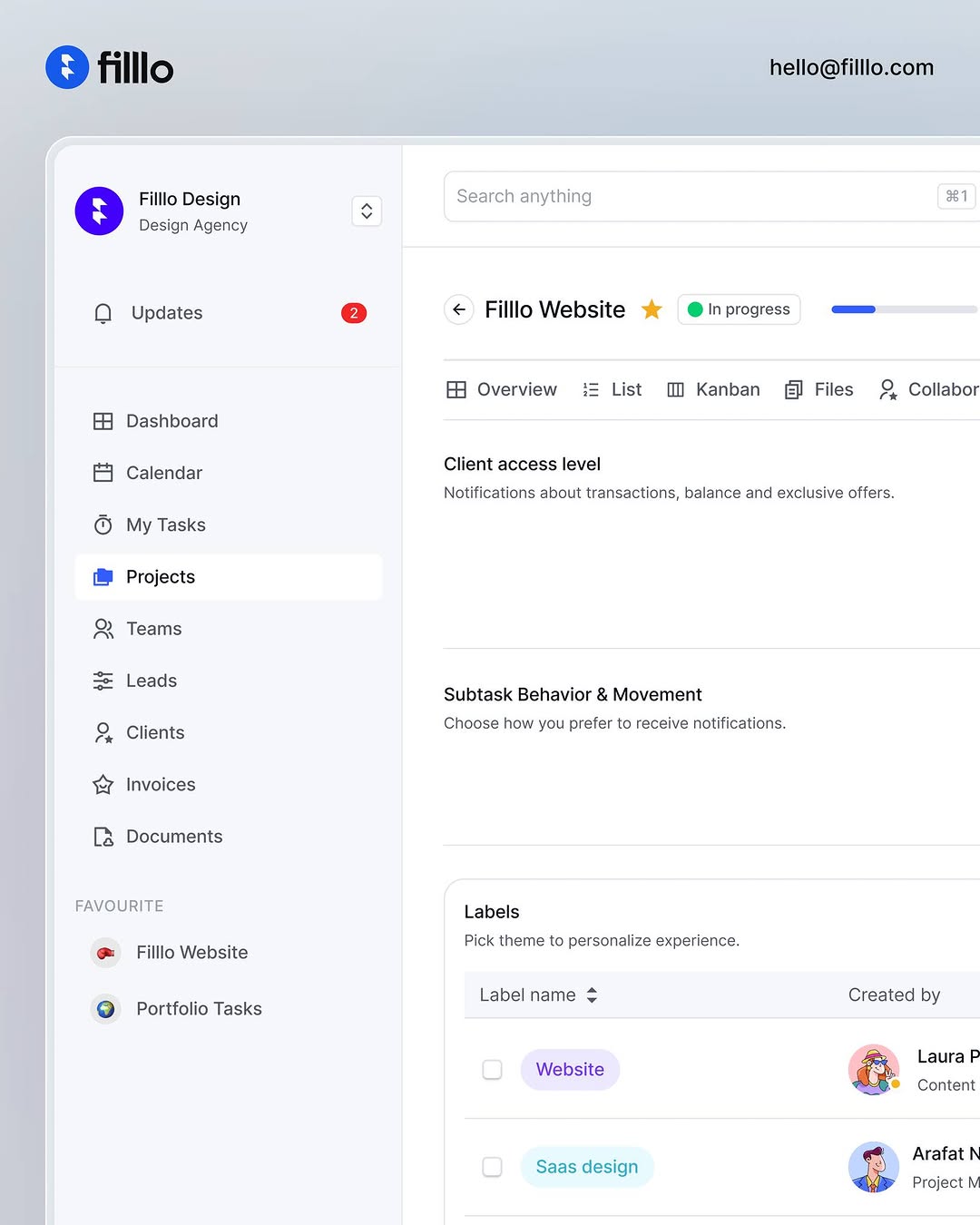The image size is (980, 1225).
Task: Click Laura's avatar in Created by
Action: 874,1070
